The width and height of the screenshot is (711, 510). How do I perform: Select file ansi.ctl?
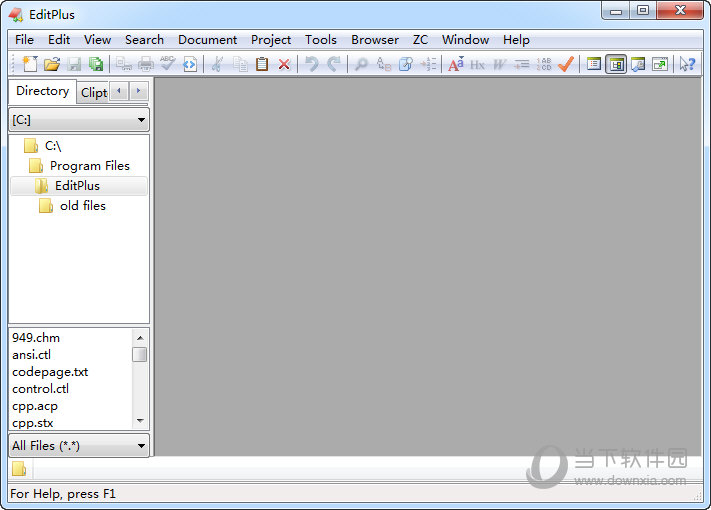click(31, 355)
